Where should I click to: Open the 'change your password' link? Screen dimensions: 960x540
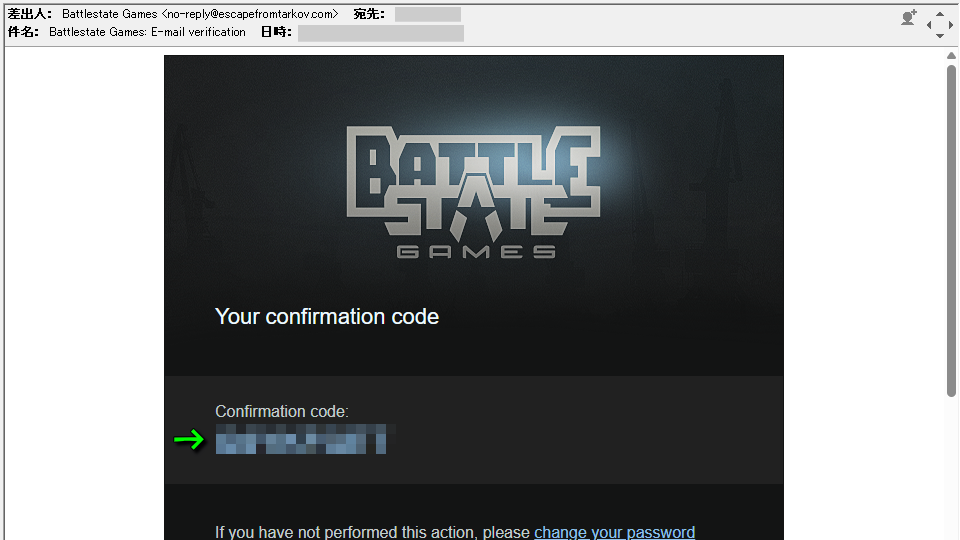614,532
